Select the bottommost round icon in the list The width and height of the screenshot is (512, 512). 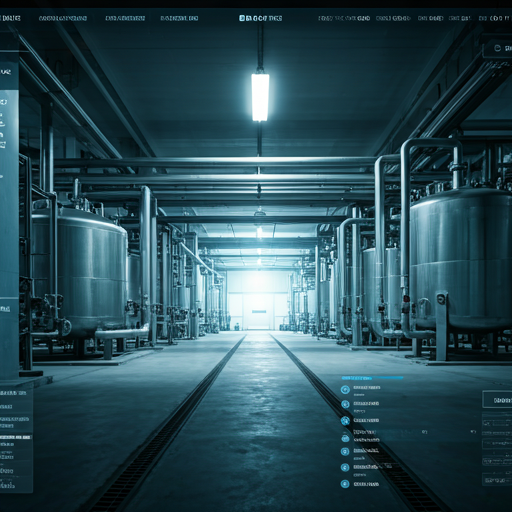[345, 484]
